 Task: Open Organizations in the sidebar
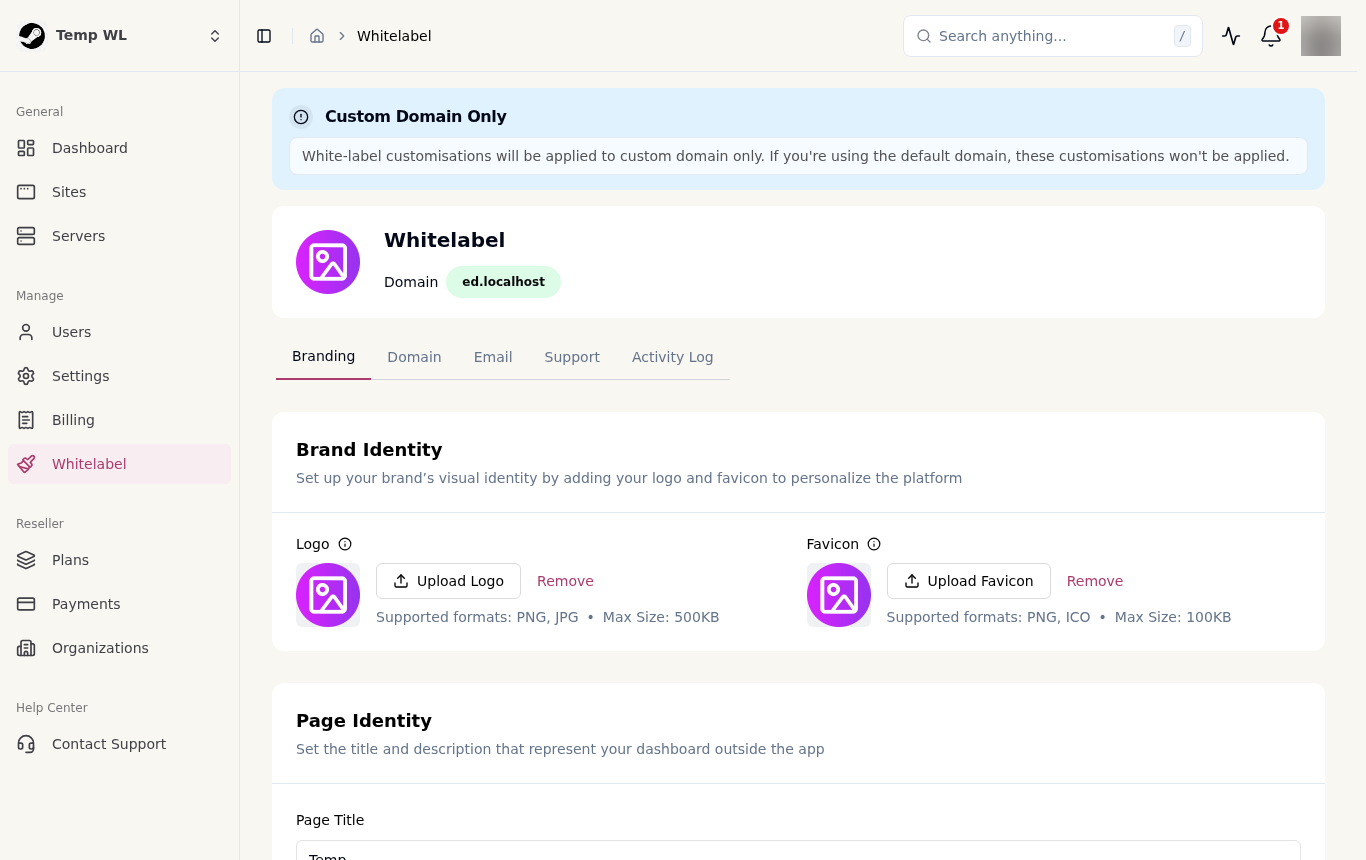coord(120,648)
